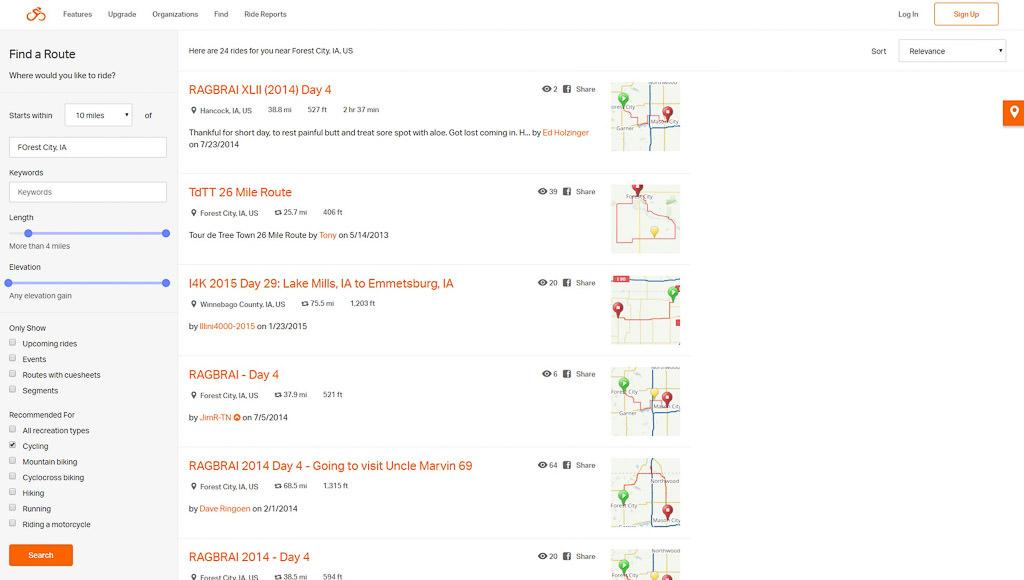Open the Features menu

coord(77,14)
